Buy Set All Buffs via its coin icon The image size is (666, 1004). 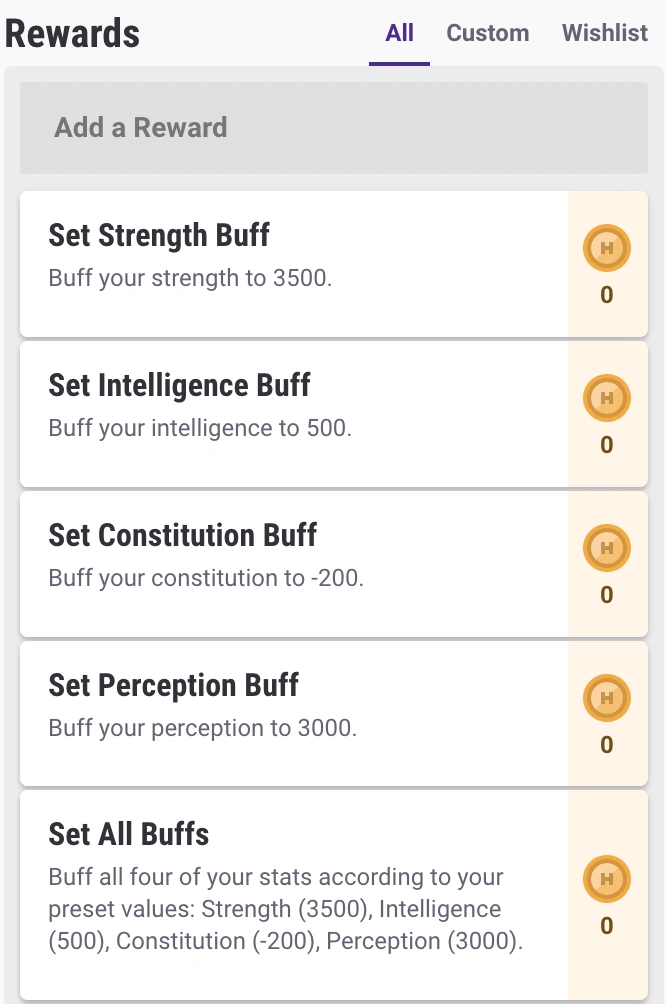click(606, 880)
